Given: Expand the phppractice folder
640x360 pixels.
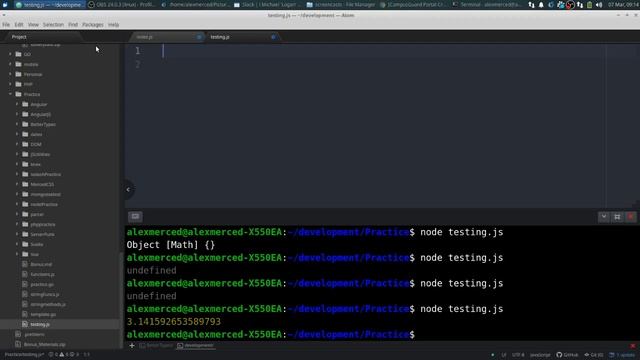Looking at the screenshot, I should click(17, 224).
